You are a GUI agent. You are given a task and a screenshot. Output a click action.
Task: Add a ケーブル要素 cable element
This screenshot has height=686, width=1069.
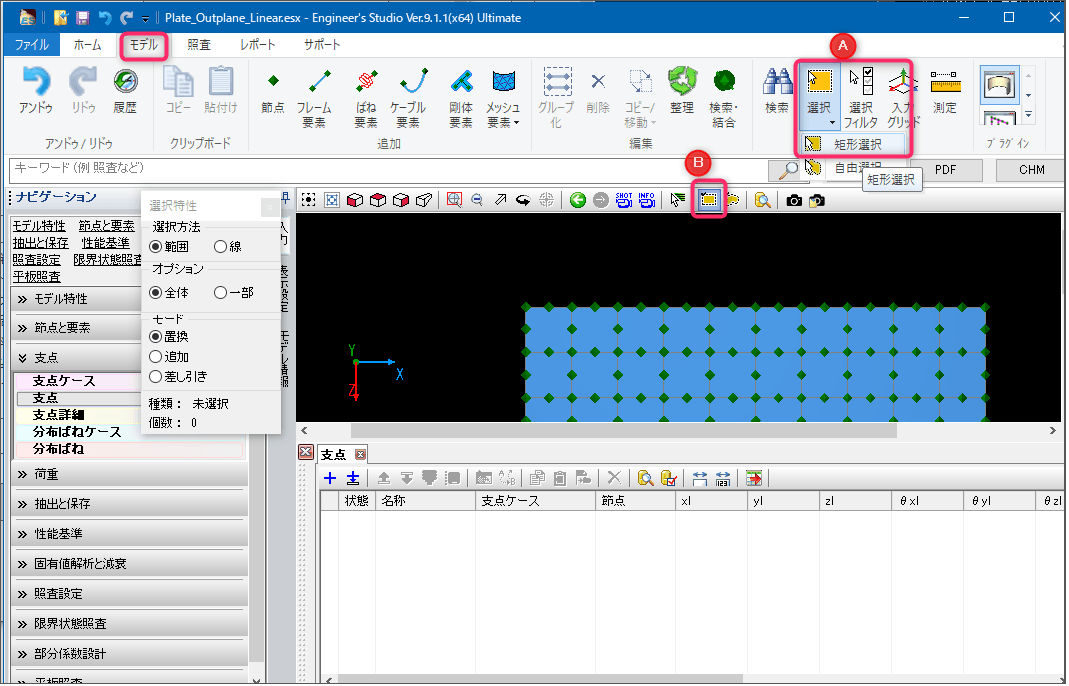point(408,97)
